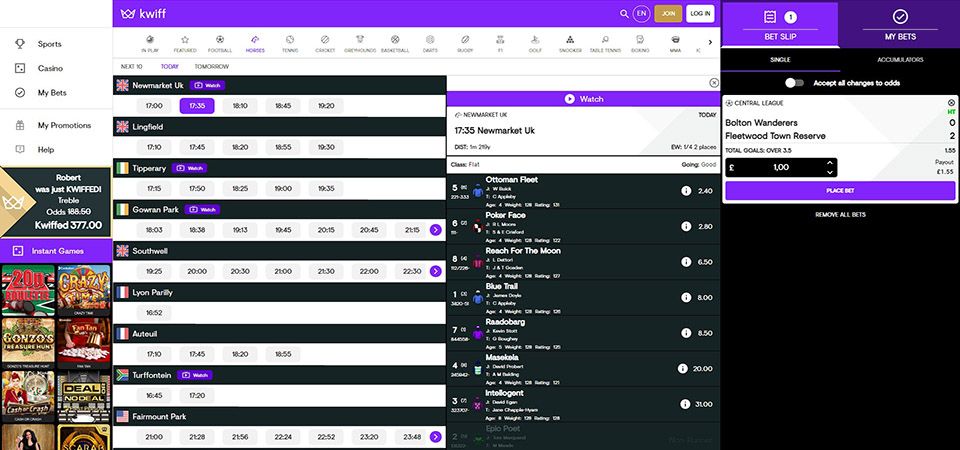Show Next 10 races
Image resolution: width=960 pixels, height=450 pixels.
132,67
